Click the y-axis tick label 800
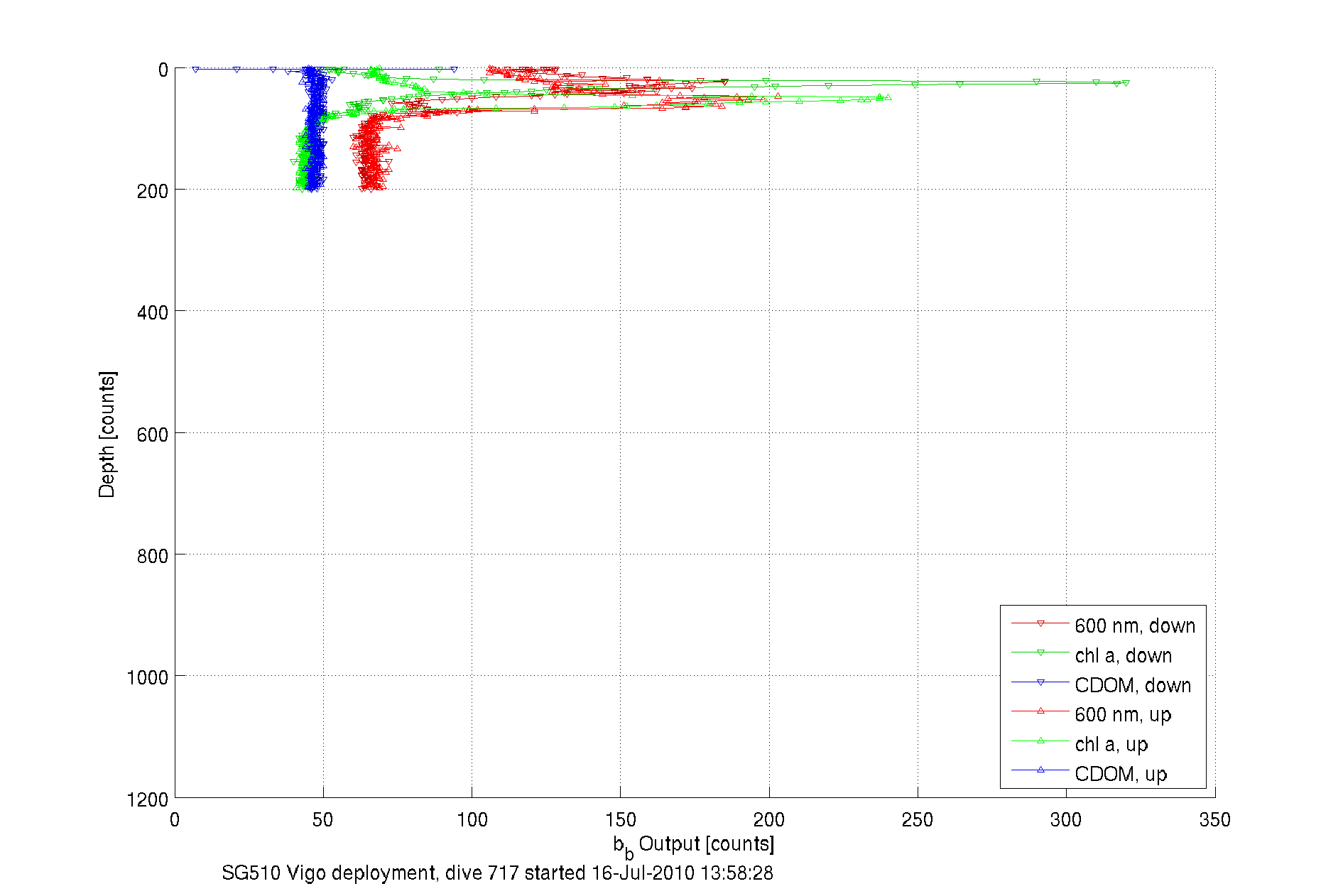The image size is (1343, 896). [153, 556]
